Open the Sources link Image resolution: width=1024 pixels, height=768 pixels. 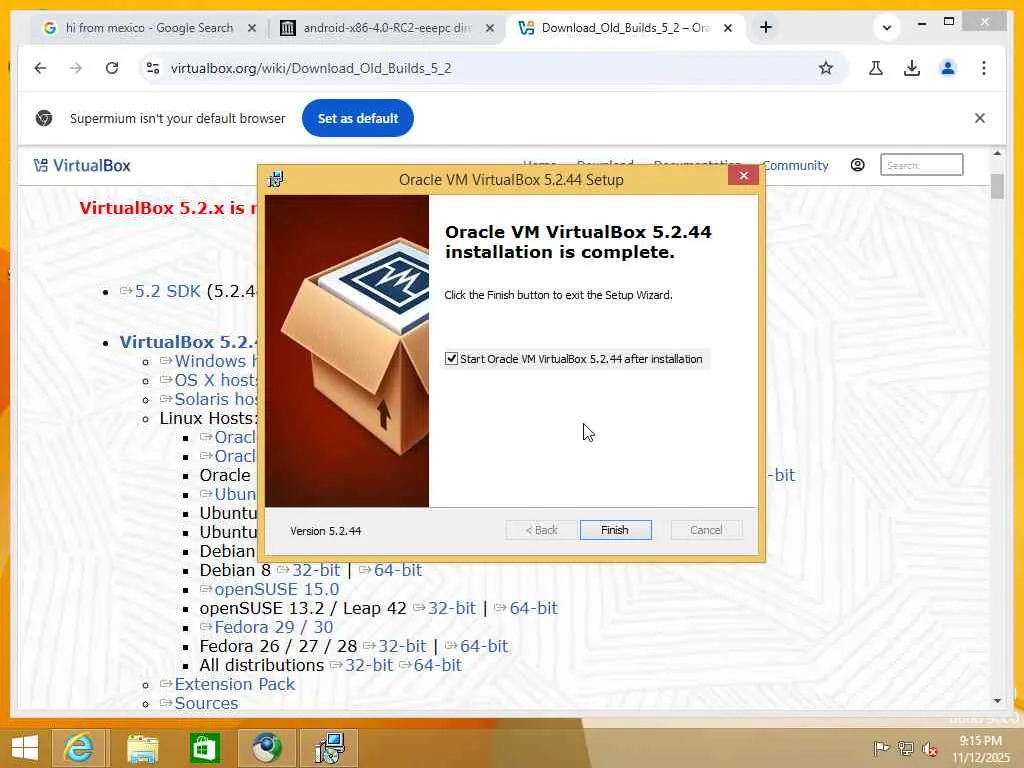(206, 703)
